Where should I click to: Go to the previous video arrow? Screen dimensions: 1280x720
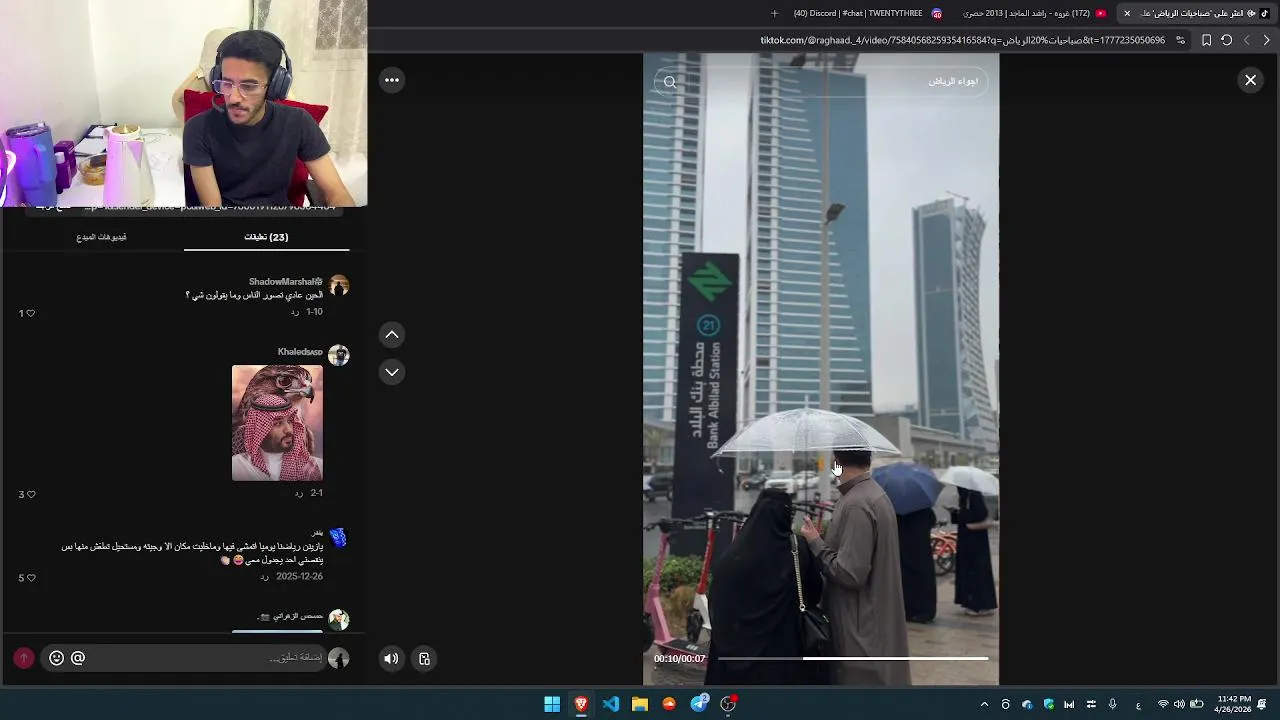pyautogui.click(x=392, y=334)
